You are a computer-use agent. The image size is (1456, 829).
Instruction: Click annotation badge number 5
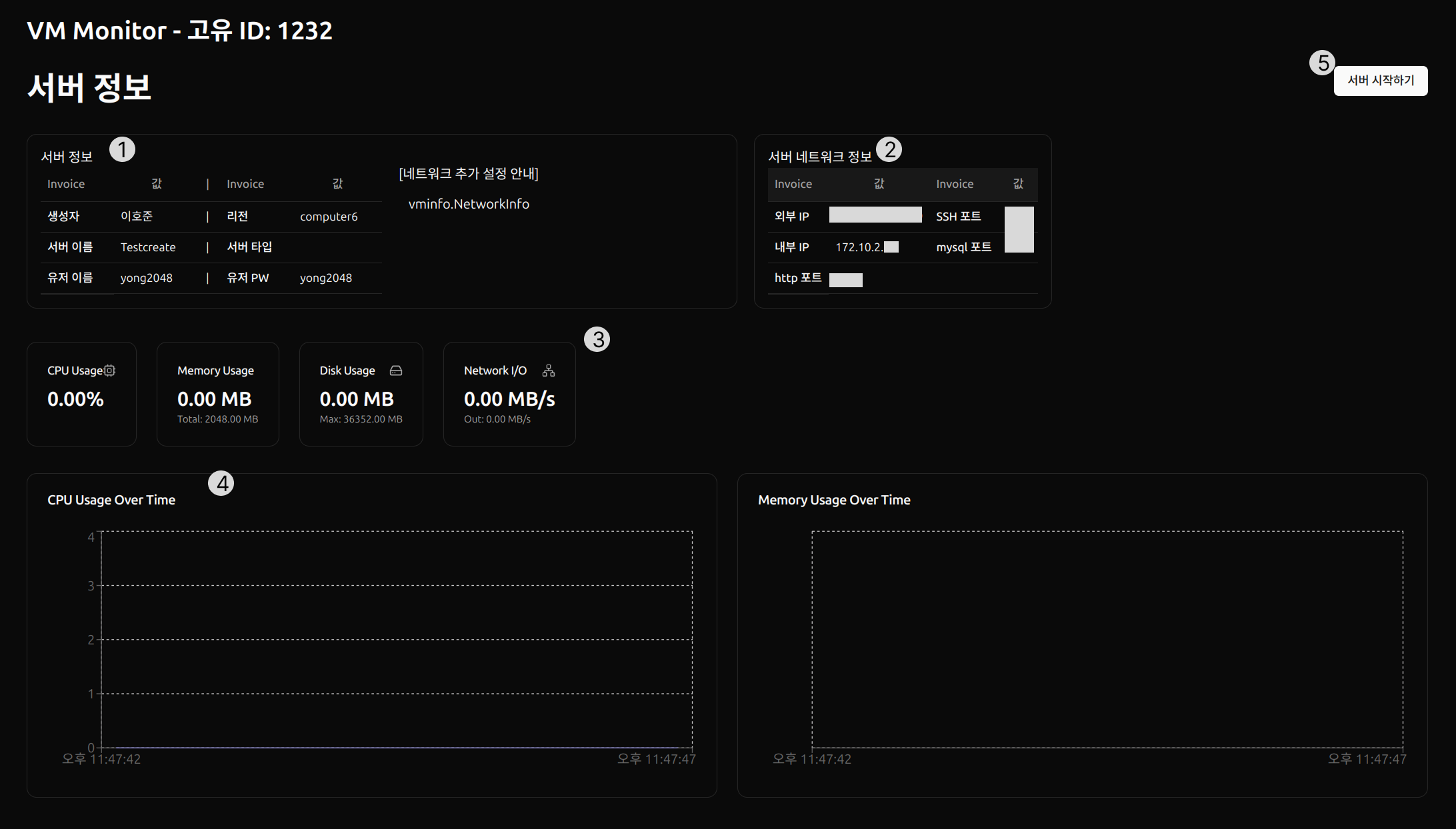tap(1323, 63)
